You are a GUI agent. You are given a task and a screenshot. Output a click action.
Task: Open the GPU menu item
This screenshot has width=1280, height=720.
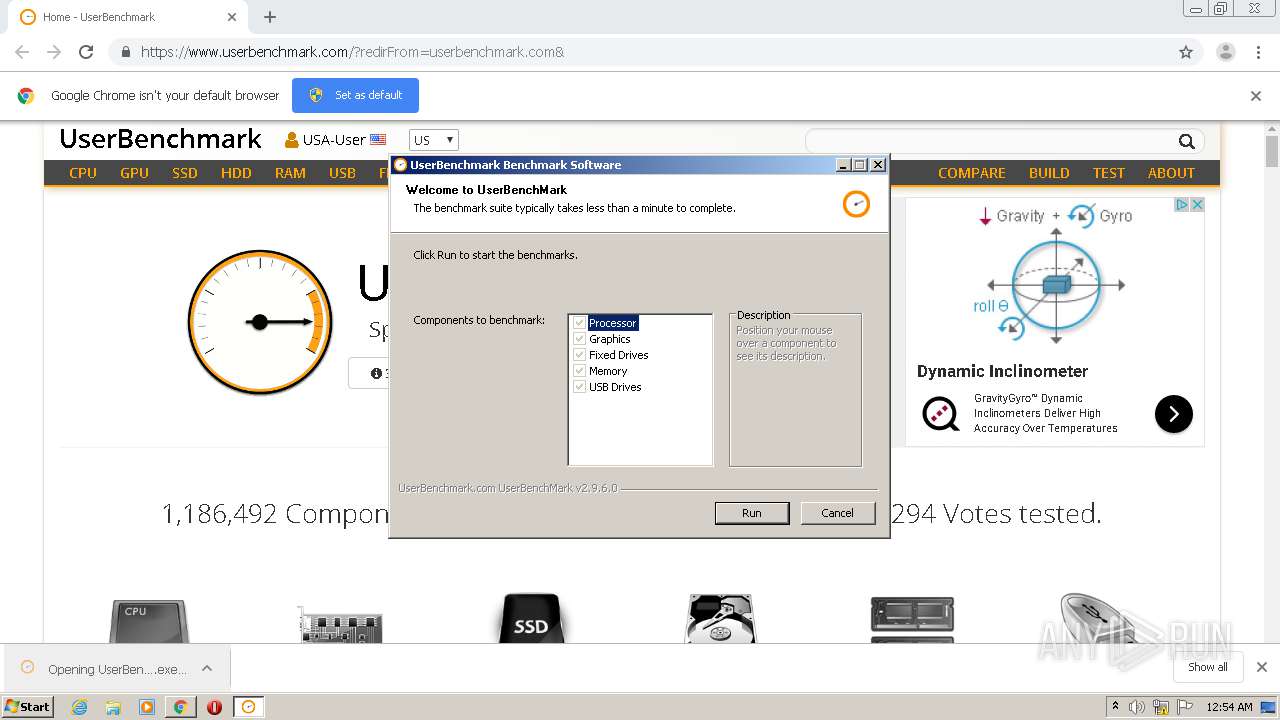[x=134, y=173]
